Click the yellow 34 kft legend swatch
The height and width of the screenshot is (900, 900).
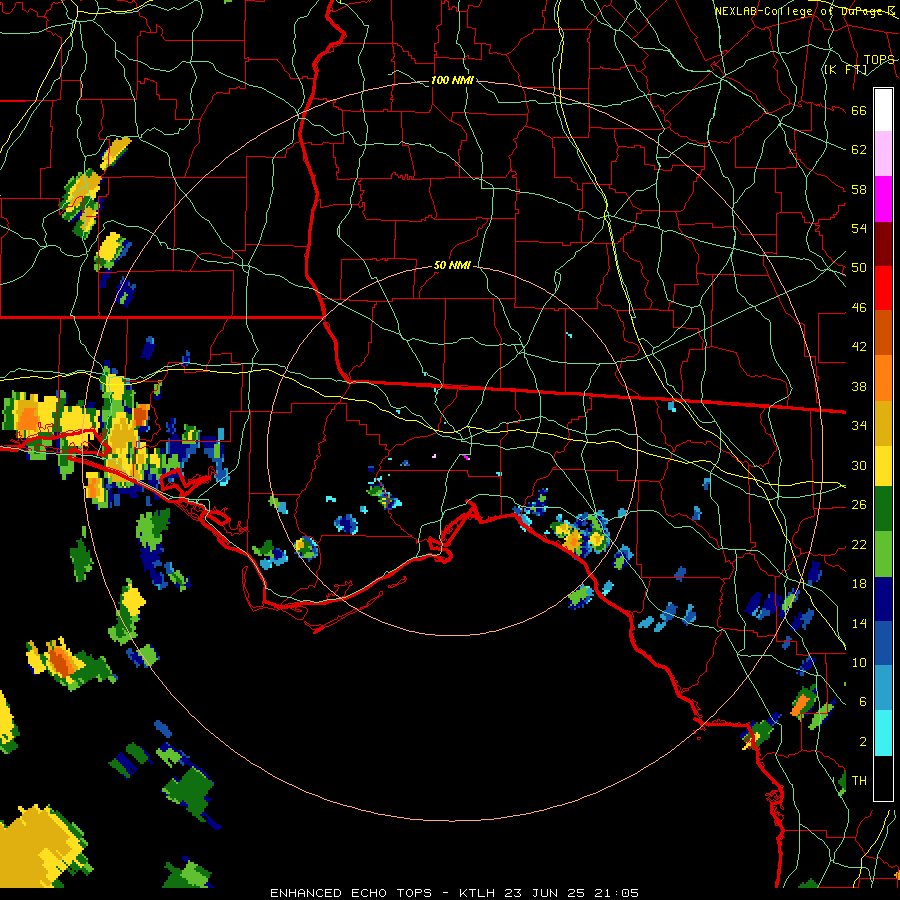click(x=883, y=465)
